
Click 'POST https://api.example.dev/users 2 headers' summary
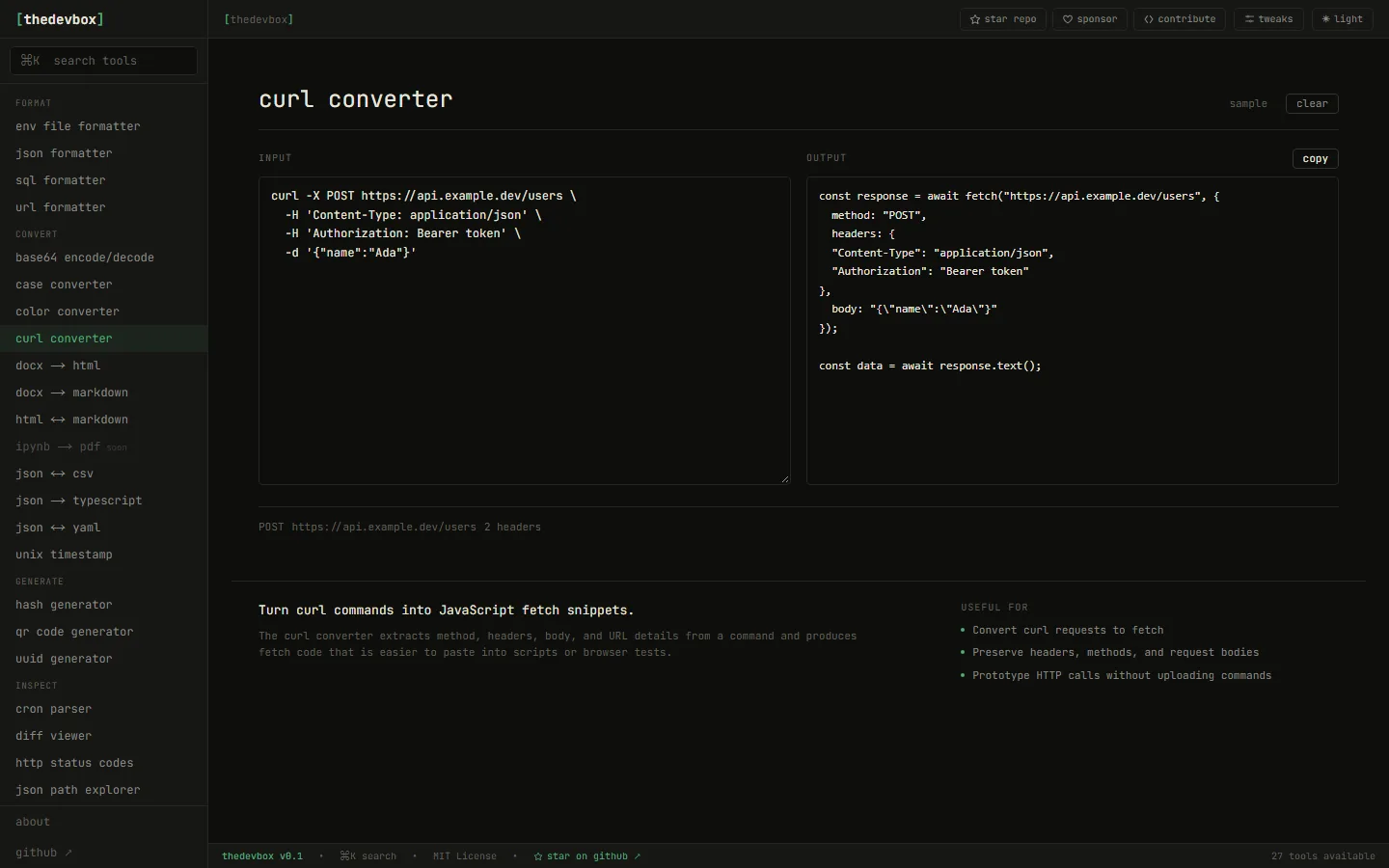(x=399, y=527)
